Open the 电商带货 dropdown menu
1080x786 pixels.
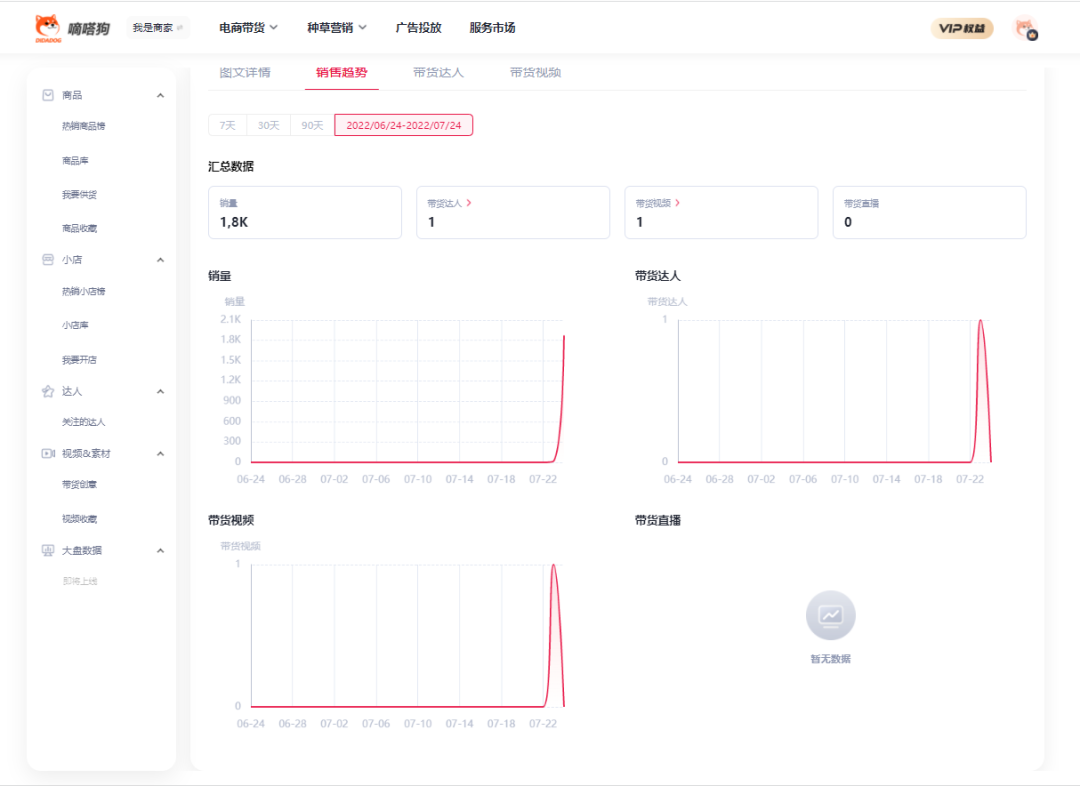pos(248,28)
